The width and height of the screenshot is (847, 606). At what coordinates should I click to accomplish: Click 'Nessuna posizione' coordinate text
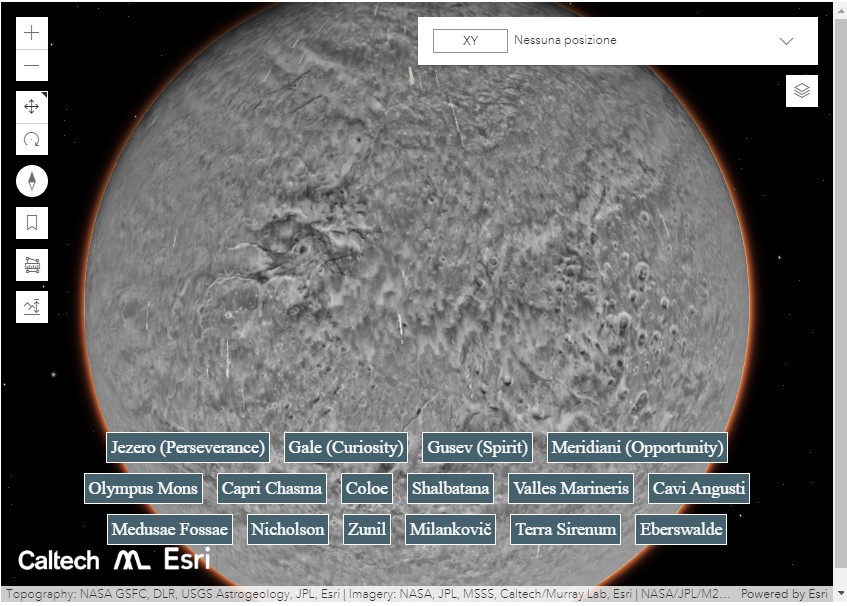tap(565, 40)
